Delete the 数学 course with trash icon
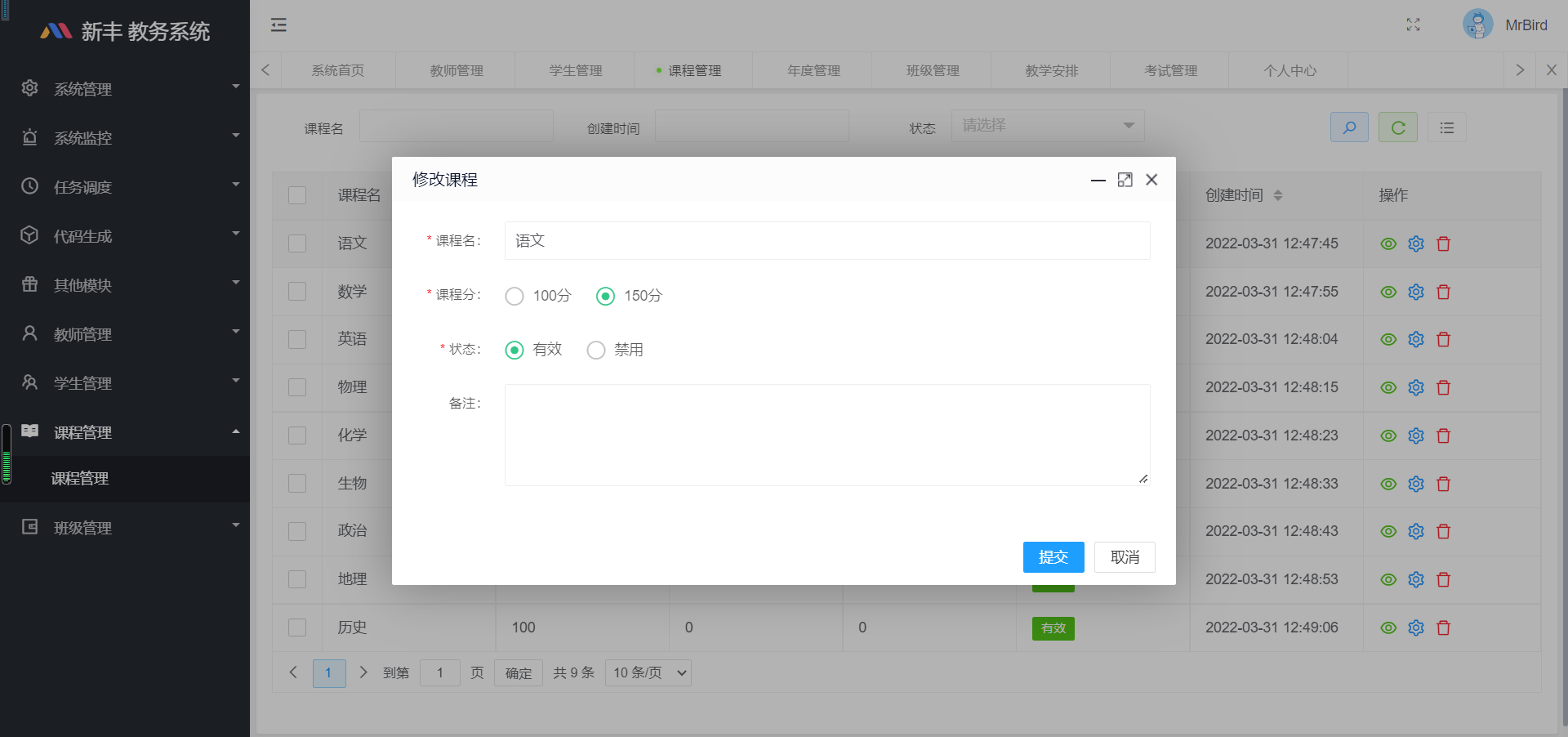Viewport: 1568px width, 737px height. pos(1443,292)
